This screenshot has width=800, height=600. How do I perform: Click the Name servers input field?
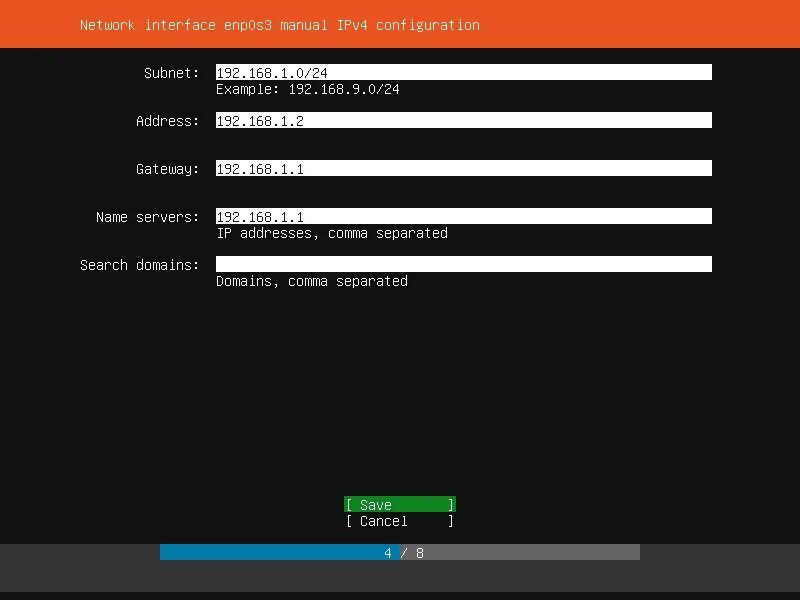(464, 216)
